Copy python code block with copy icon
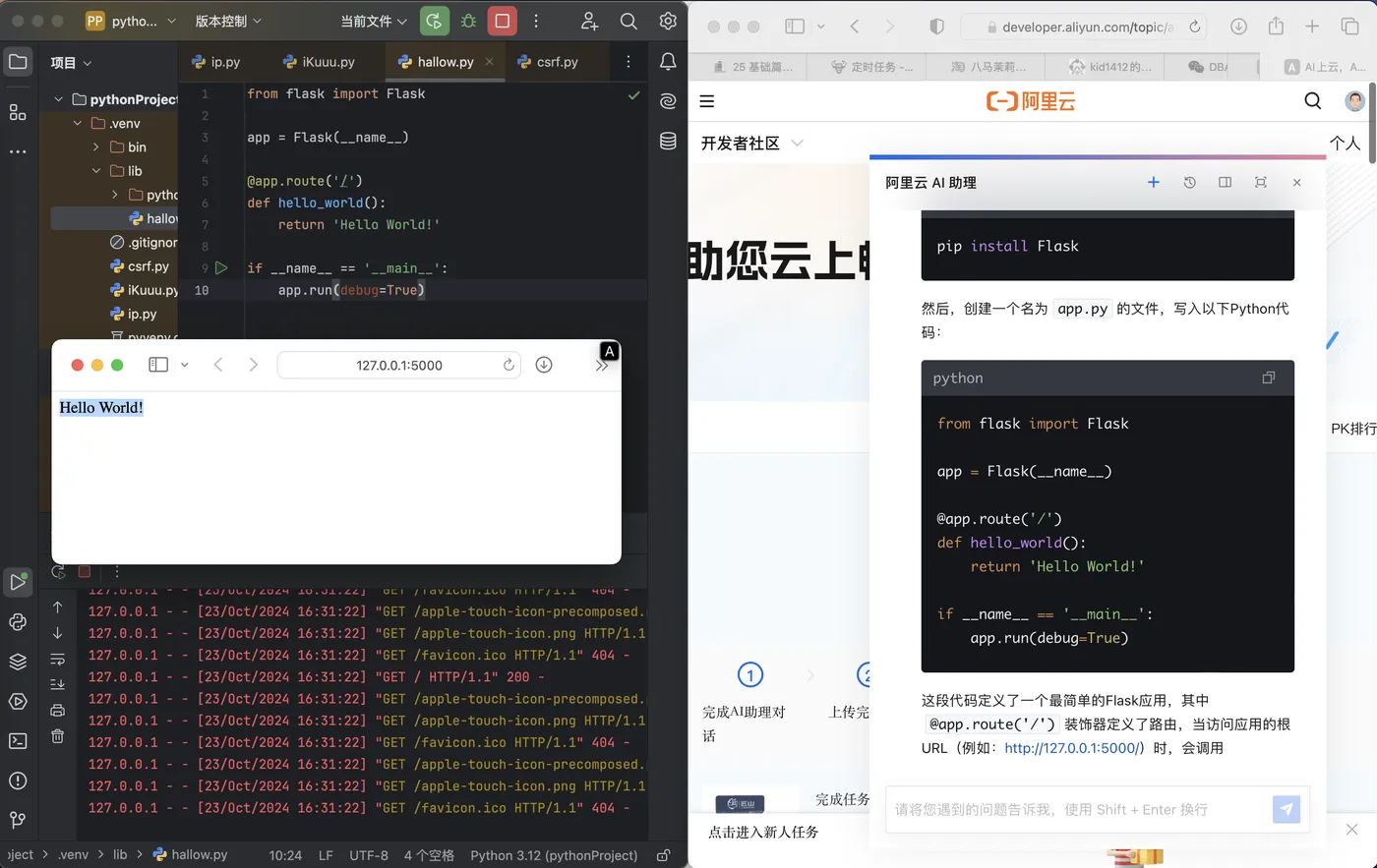 (x=1269, y=377)
